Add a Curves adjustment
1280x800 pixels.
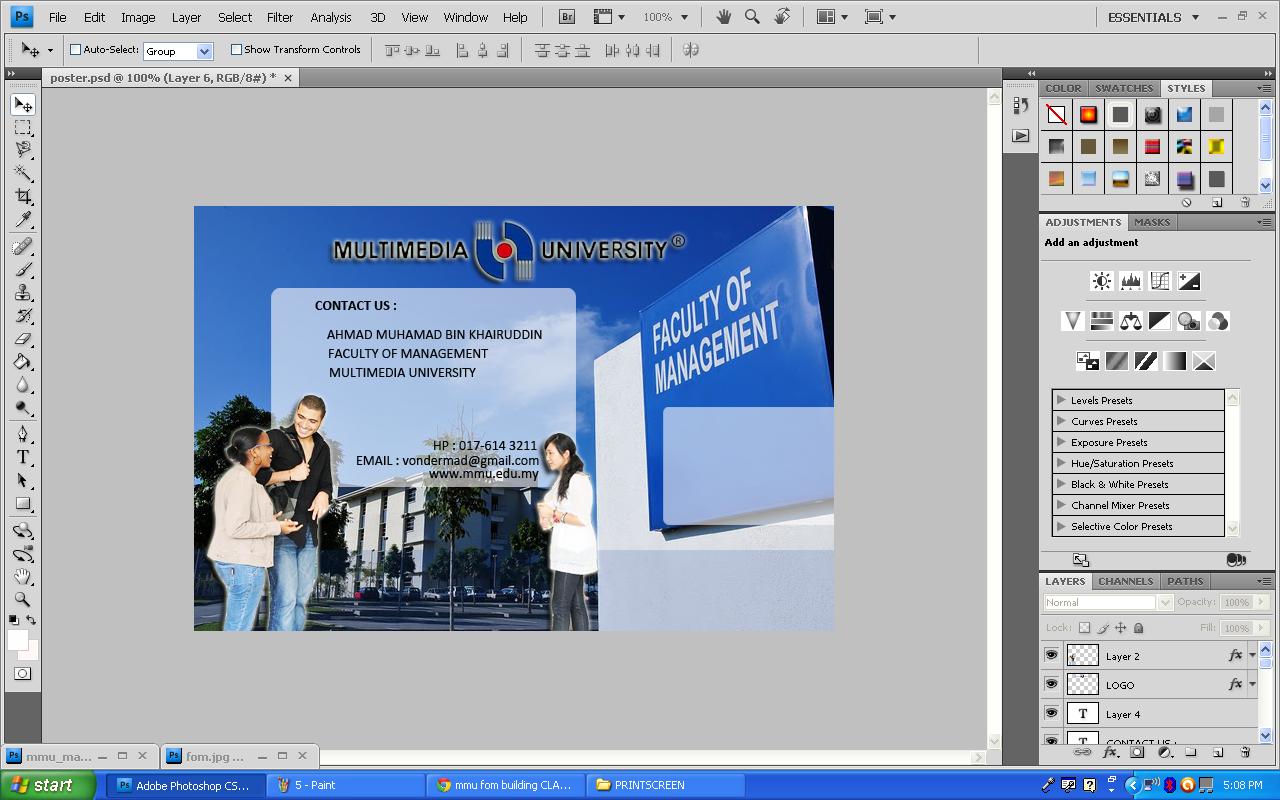pos(1160,281)
